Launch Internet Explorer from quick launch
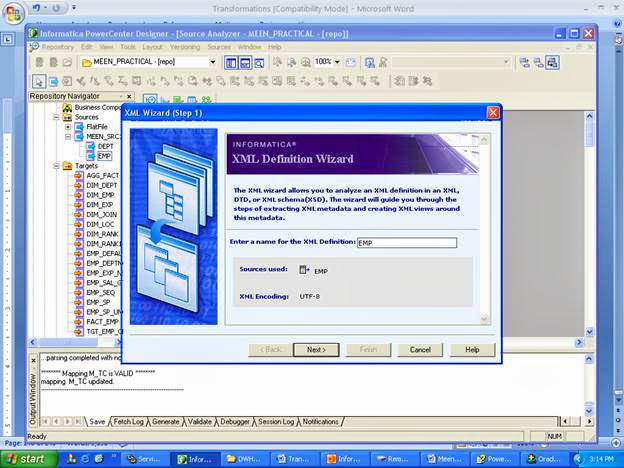The image size is (624, 468). [x=85, y=459]
